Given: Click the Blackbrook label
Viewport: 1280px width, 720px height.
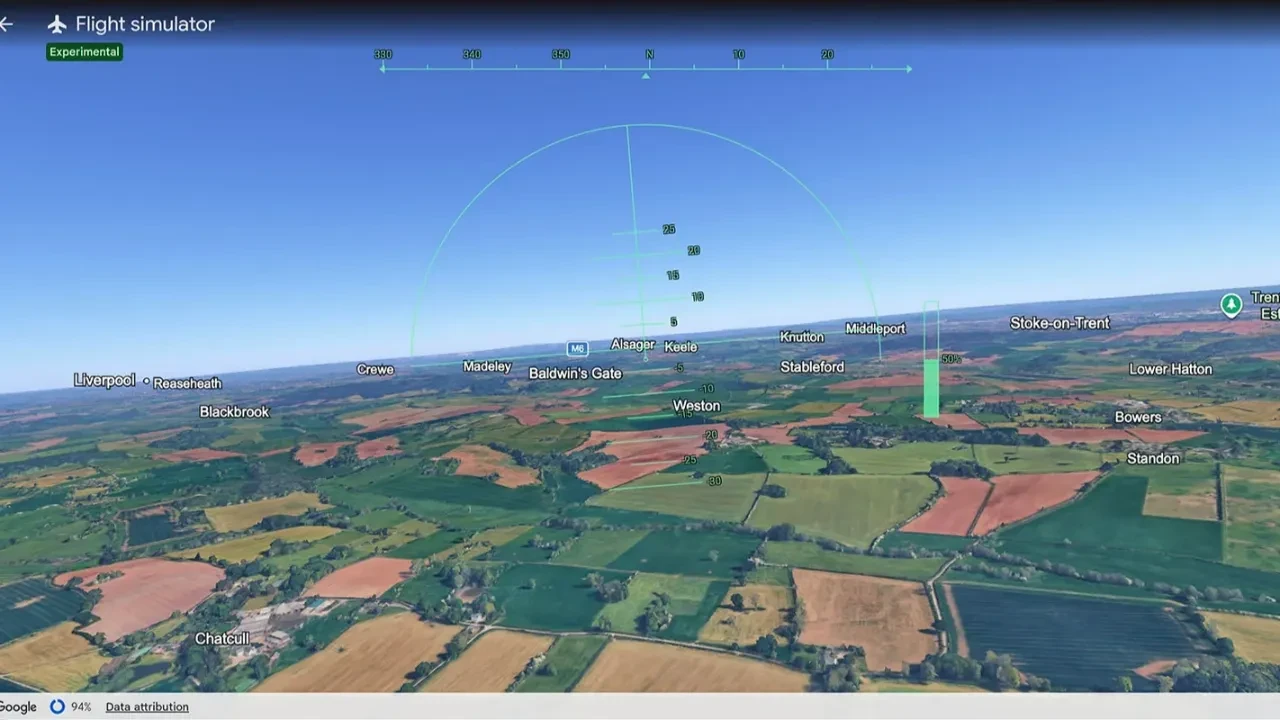Looking at the screenshot, I should coord(234,412).
